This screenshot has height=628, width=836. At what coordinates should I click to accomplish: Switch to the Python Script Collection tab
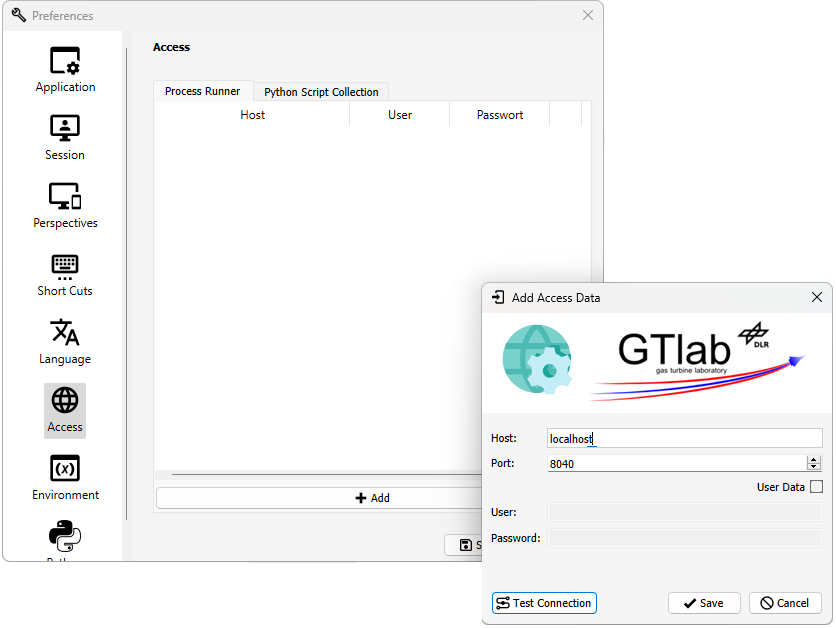[x=321, y=92]
